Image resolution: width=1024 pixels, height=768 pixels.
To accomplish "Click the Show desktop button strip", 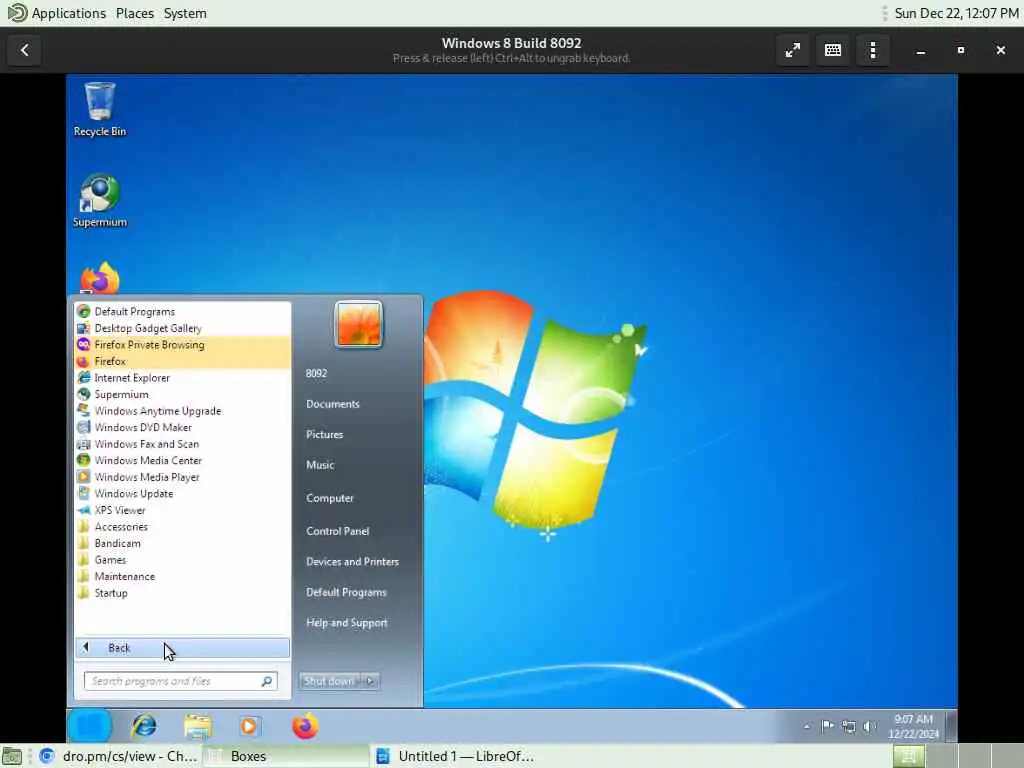I will point(952,726).
